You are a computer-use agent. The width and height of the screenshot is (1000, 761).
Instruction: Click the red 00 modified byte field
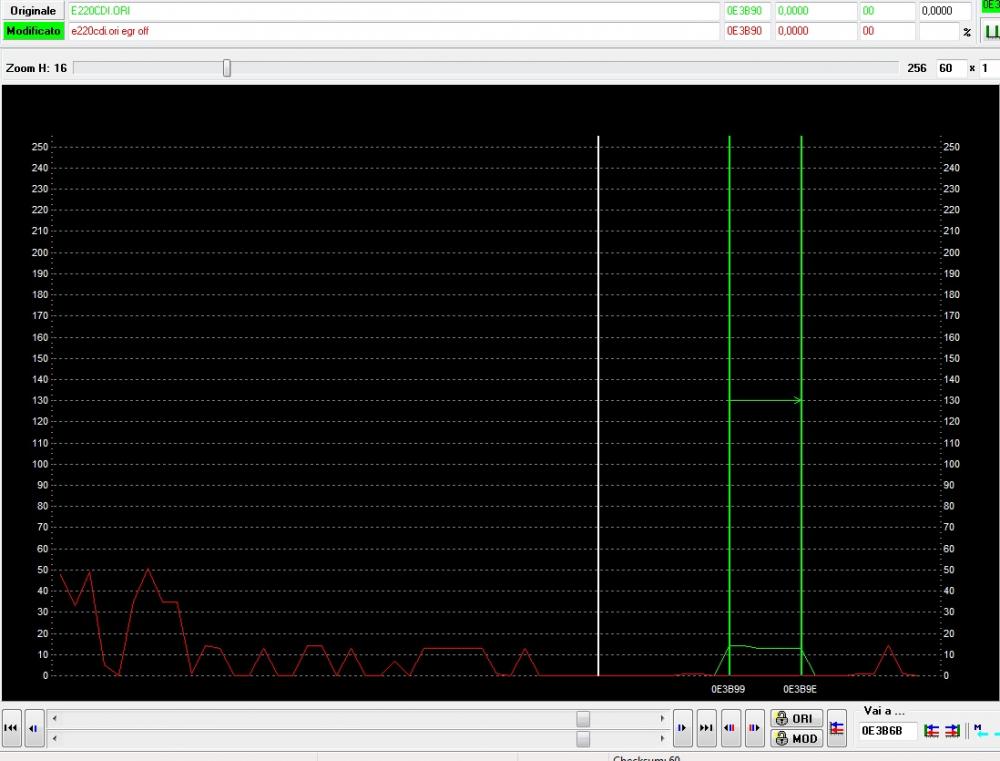[887, 31]
